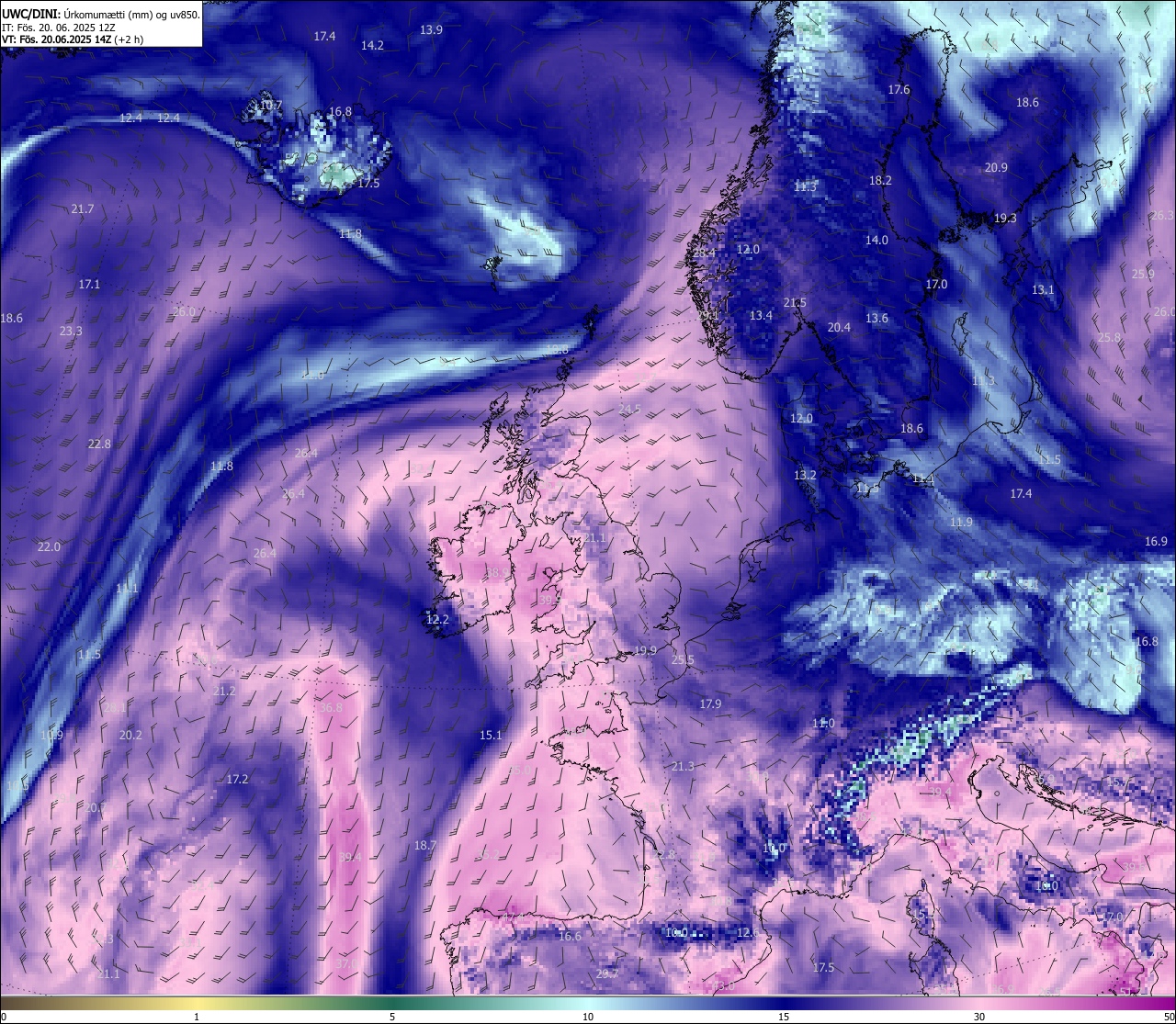Click the 14.0 value label
This screenshot has width=1176, height=1024.
point(876,241)
